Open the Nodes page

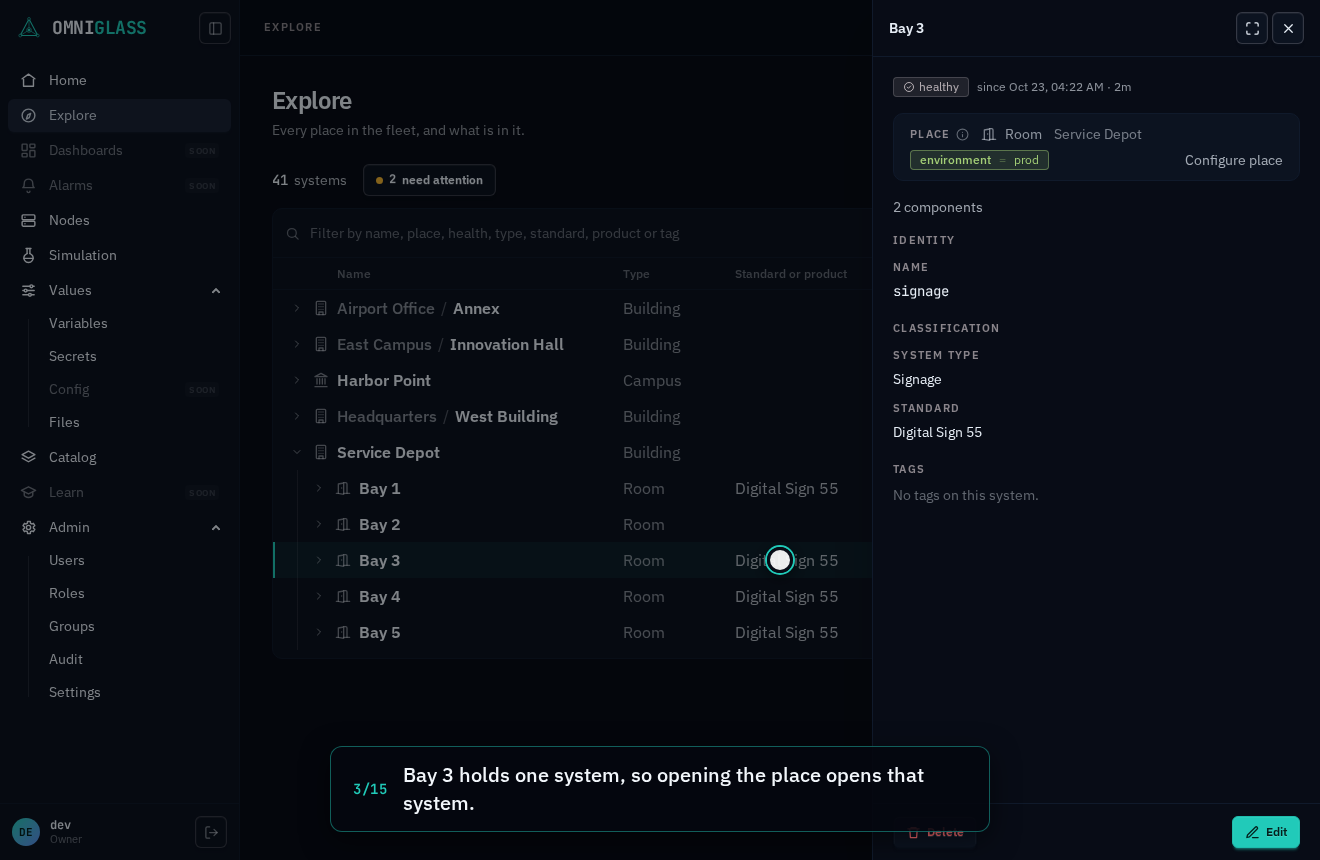click(x=120, y=220)
